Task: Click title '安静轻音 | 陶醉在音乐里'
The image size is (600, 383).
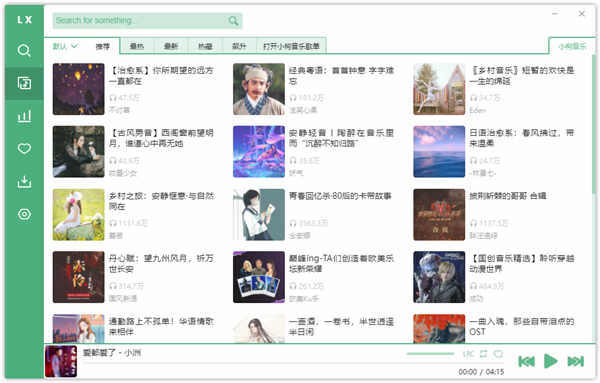Action: pos(342,138)
